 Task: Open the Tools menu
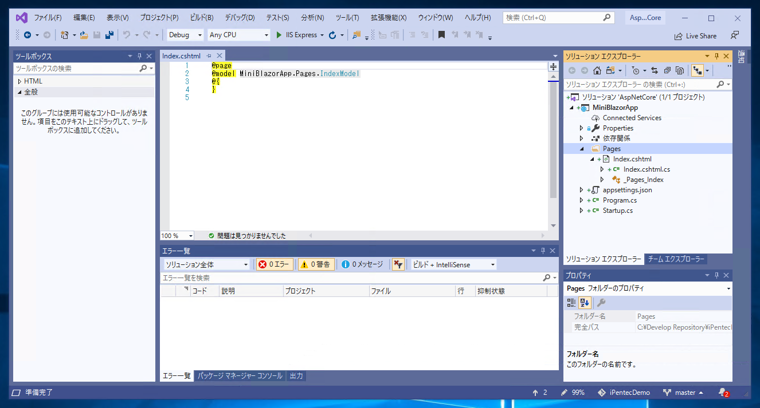(x=347, y=18)
